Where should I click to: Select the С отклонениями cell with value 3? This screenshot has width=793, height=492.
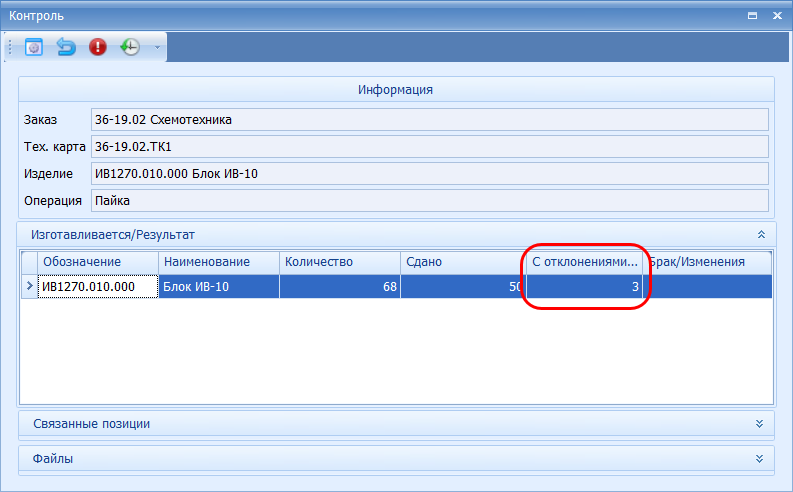pos(584,287)
